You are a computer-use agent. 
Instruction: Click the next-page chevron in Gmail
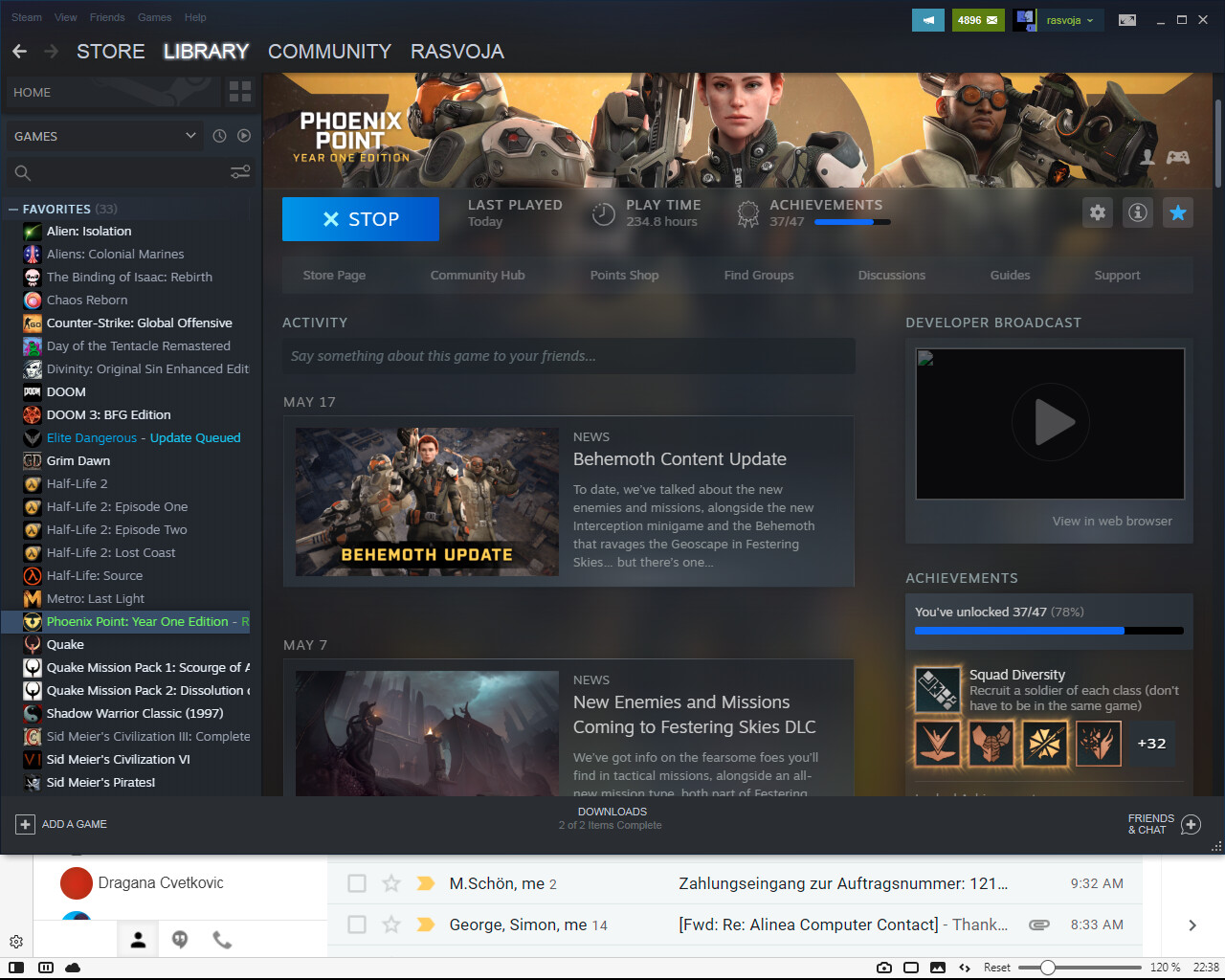pos(1192,924)
